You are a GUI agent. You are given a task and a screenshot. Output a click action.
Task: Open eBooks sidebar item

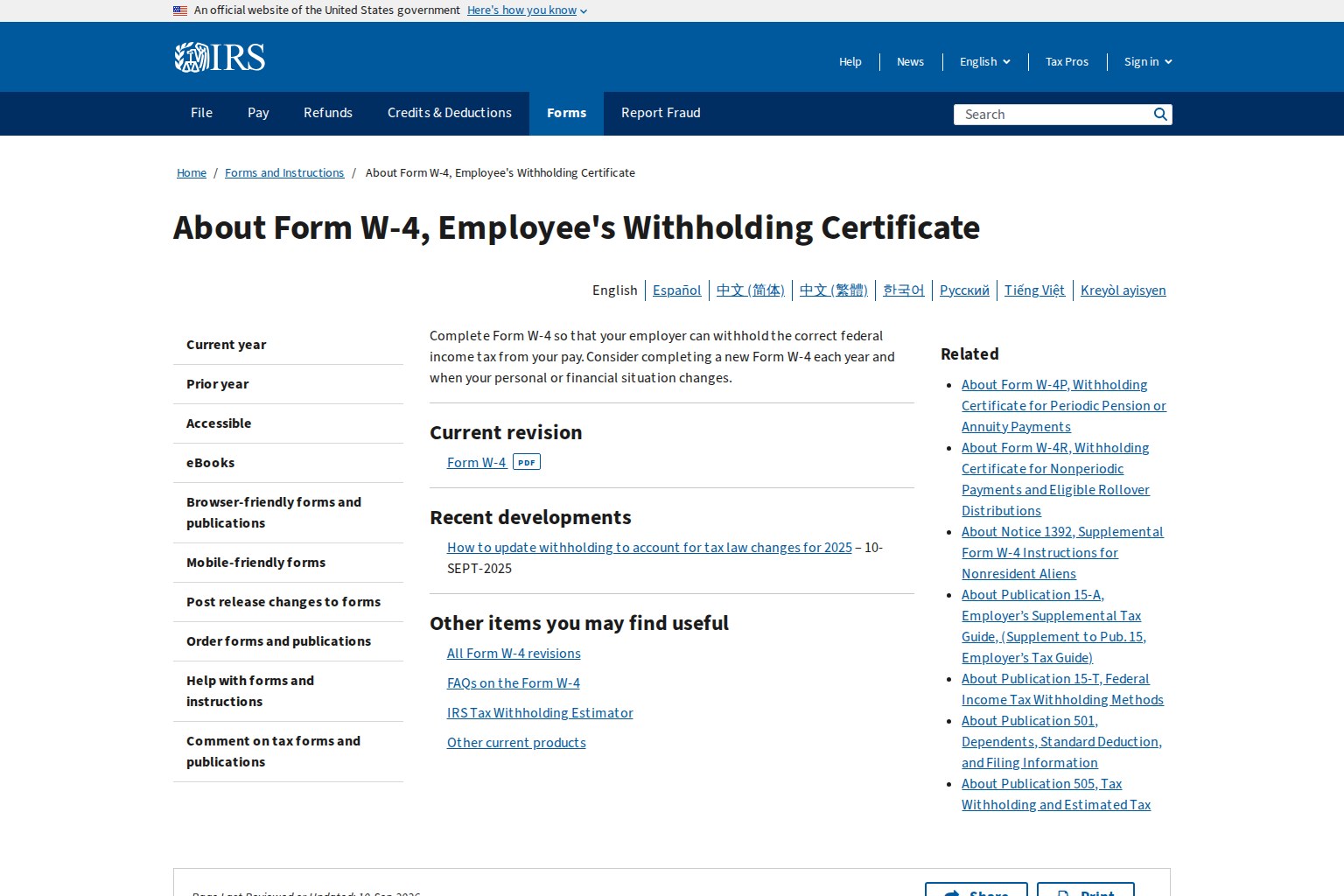288,463
